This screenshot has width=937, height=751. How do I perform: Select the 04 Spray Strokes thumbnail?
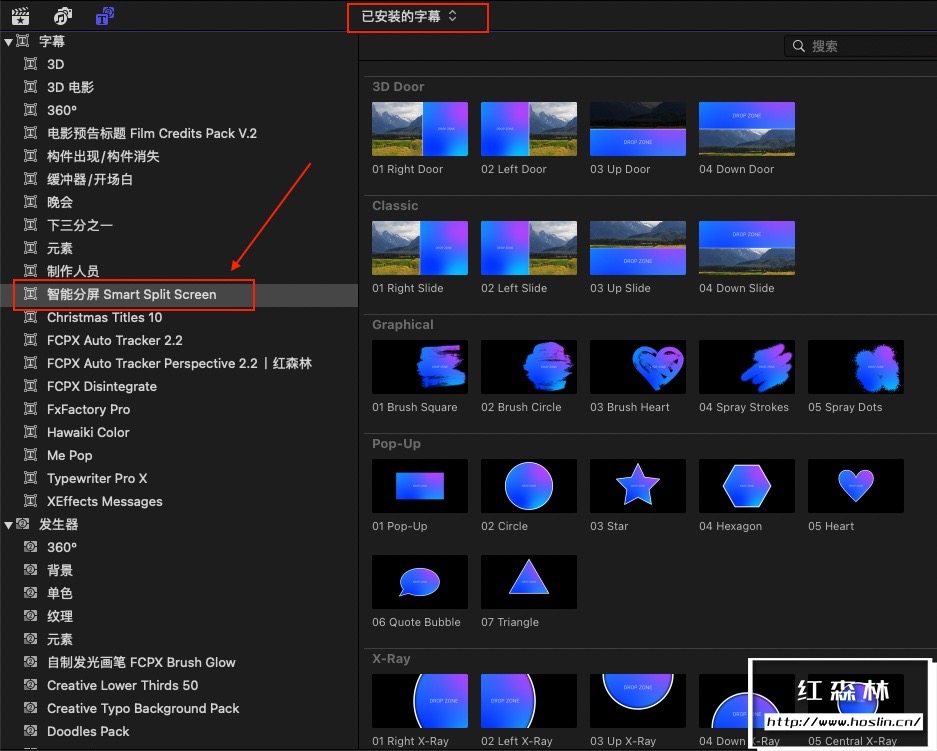coord(747,367)
